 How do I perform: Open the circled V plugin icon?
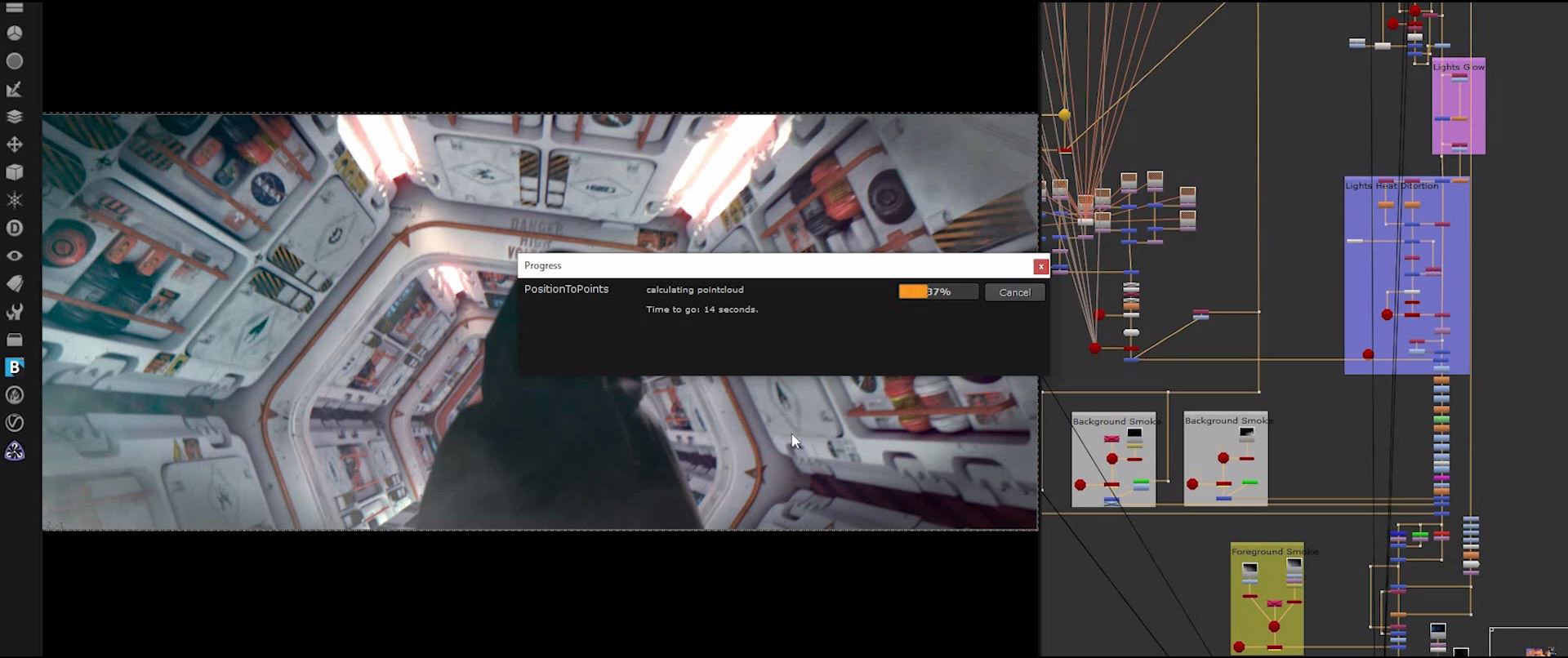click(15, 423)
